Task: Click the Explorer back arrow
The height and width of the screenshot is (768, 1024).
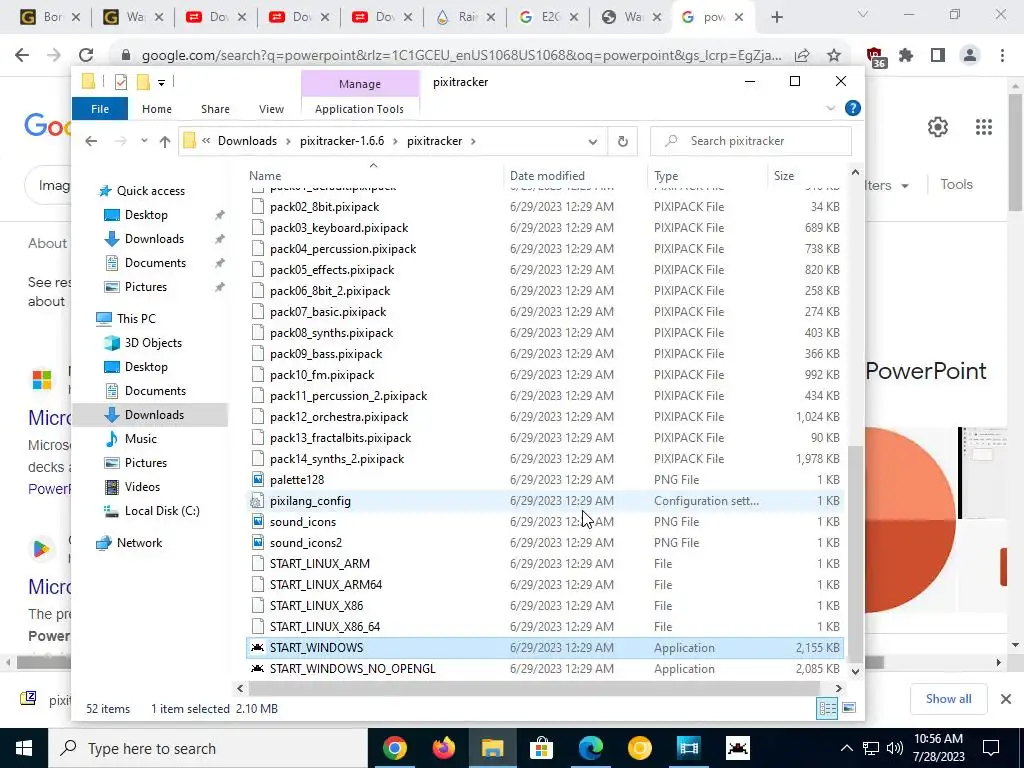Action: (91, 141)
